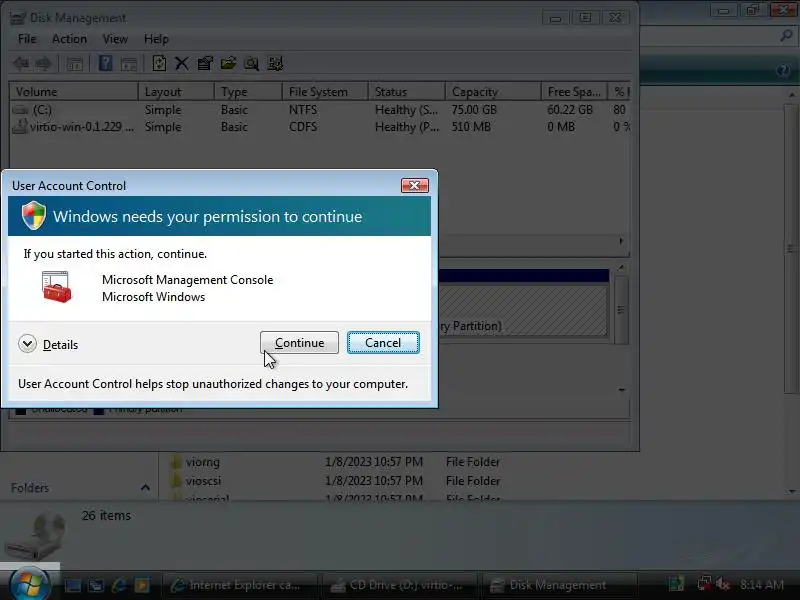Click the Delete (X) toolbar icon

tap(182, 63)
